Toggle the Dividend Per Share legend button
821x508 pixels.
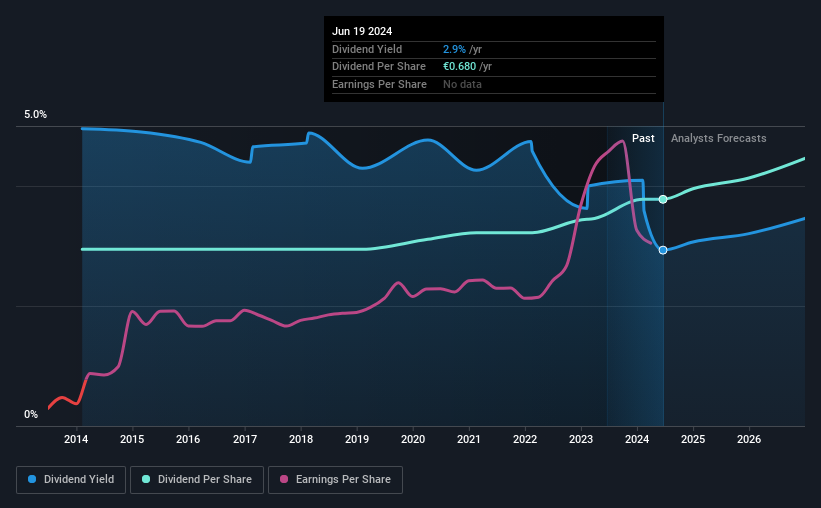click(197, 480)
